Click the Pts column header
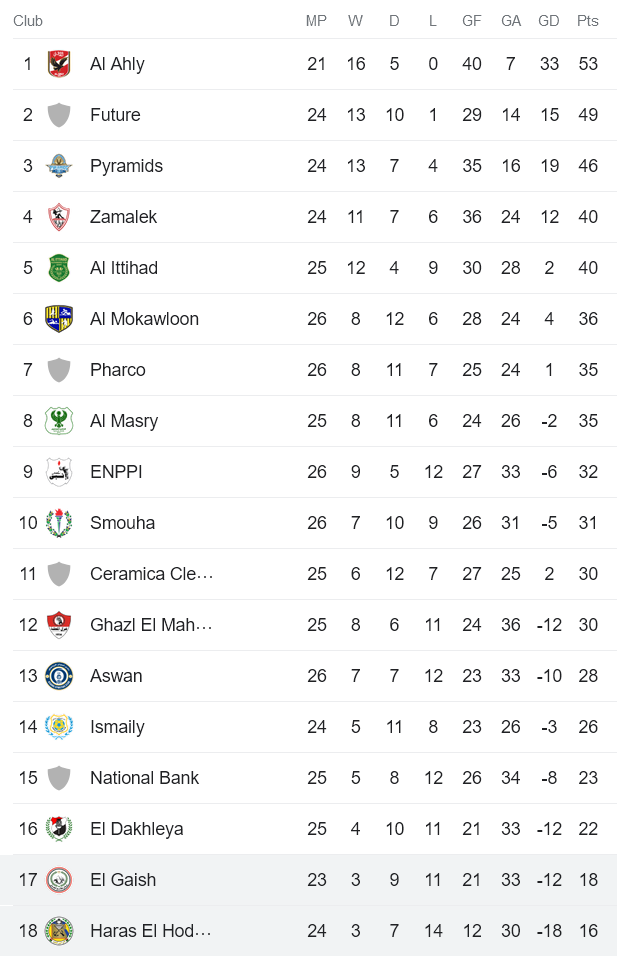Viewport: 617px width, 957px height. pyautogui.click(x=588, y=21)
